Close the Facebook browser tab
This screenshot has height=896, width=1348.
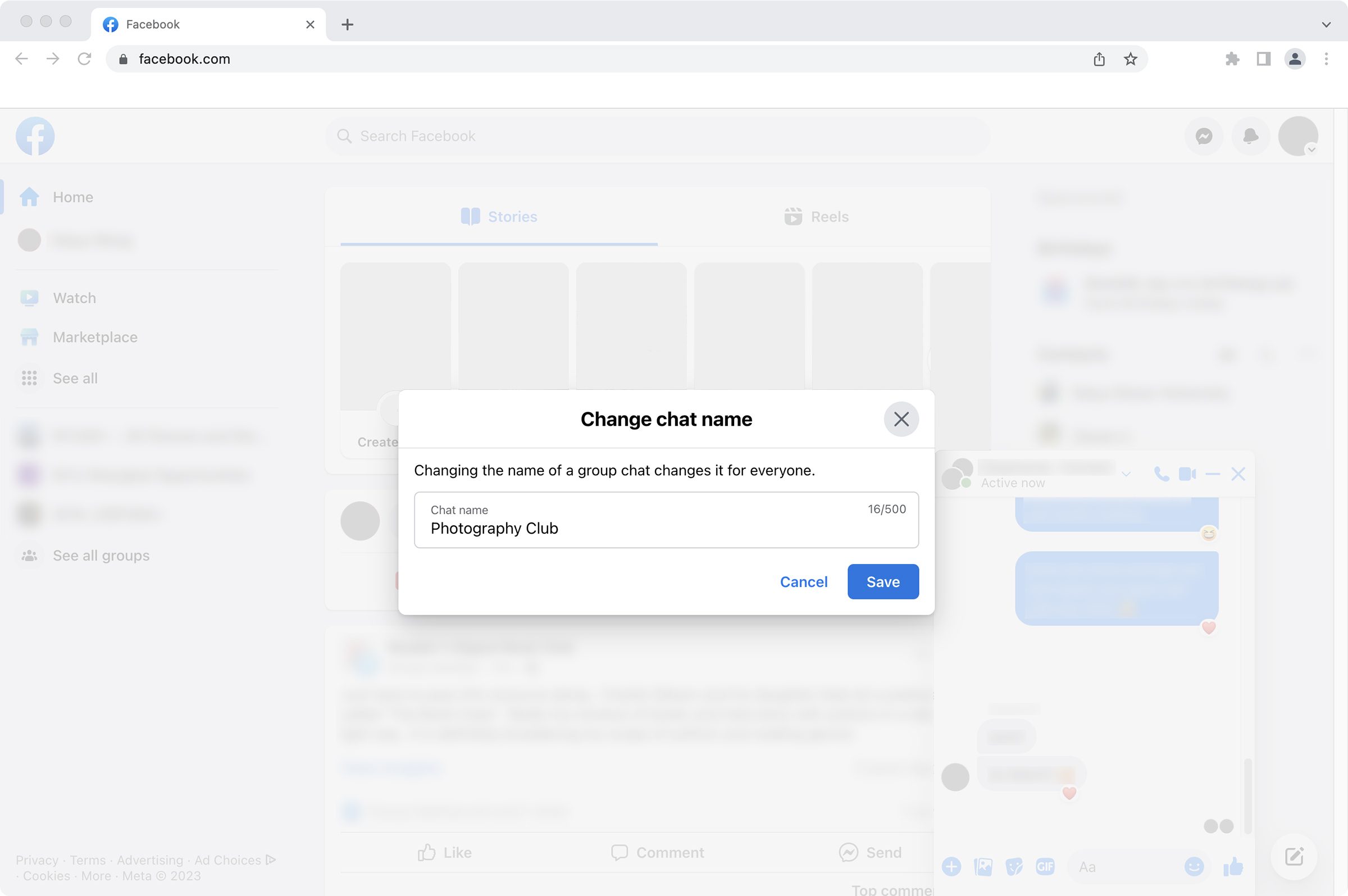(310, 25)
